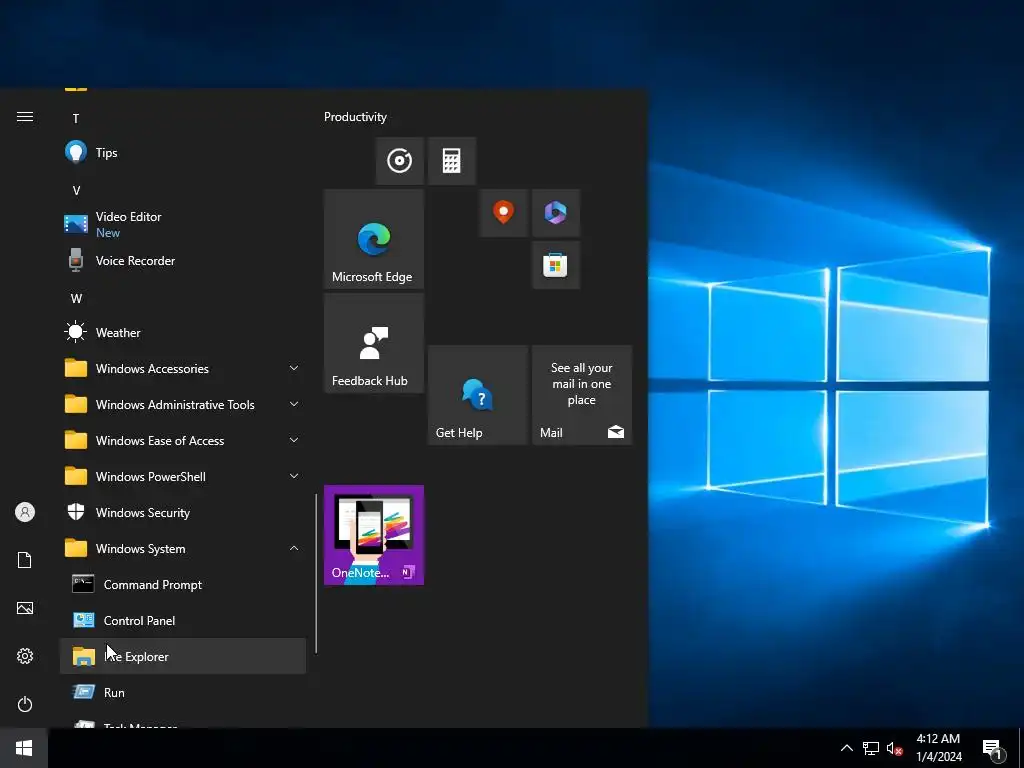
Task: Open Control Panel
Action: point(183,620)
